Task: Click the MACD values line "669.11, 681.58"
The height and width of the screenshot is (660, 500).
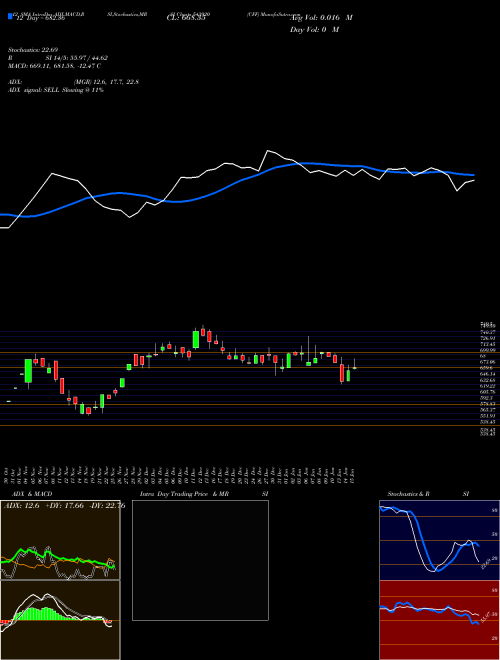Action: click(x=53, y=66)
